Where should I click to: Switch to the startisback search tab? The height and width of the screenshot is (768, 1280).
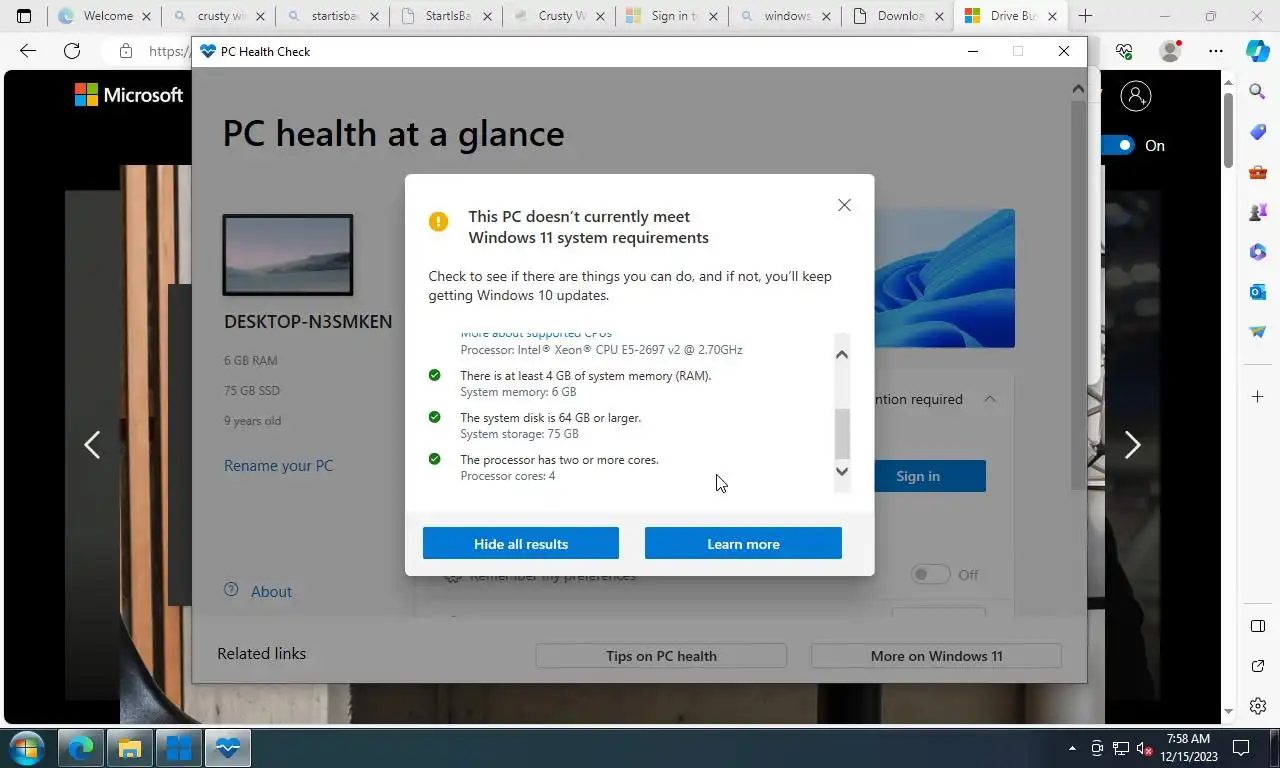(334, 16)
